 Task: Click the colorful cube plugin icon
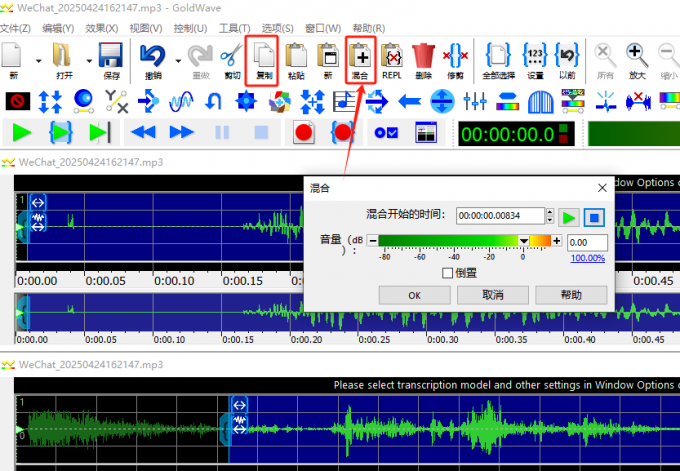(x=279, y=101)
